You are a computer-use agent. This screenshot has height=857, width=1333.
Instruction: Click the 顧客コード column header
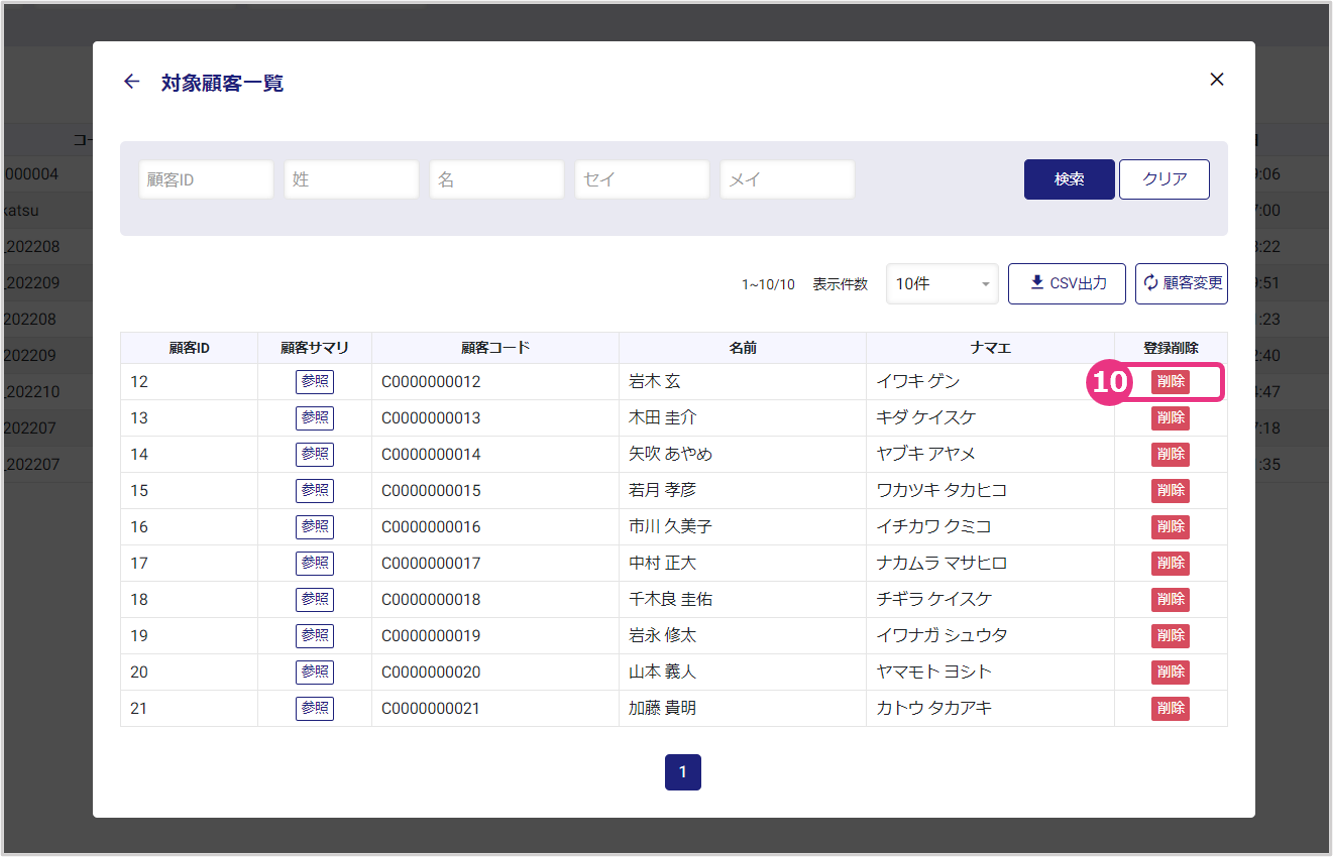coord(495,348)
